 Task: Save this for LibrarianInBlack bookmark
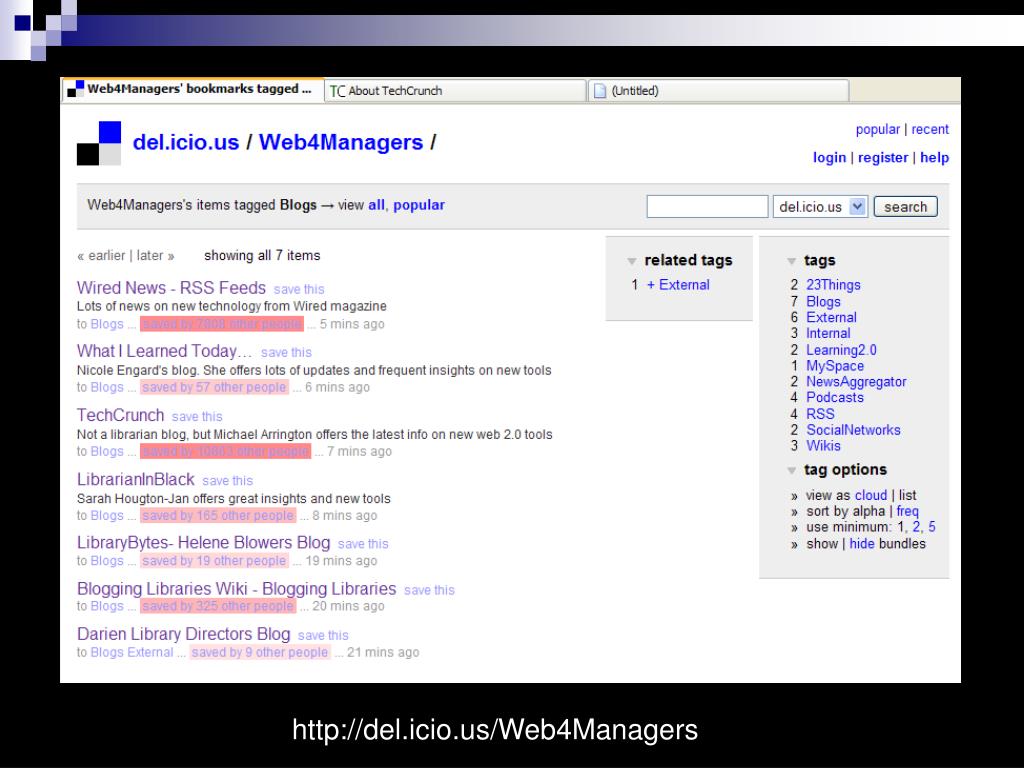click(227, 481)
